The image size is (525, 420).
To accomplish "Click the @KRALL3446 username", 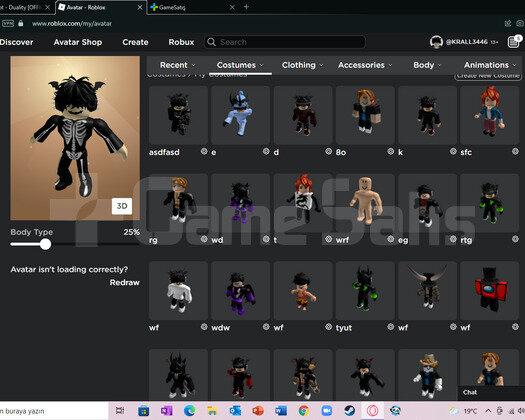I will (x=467, y=42).
